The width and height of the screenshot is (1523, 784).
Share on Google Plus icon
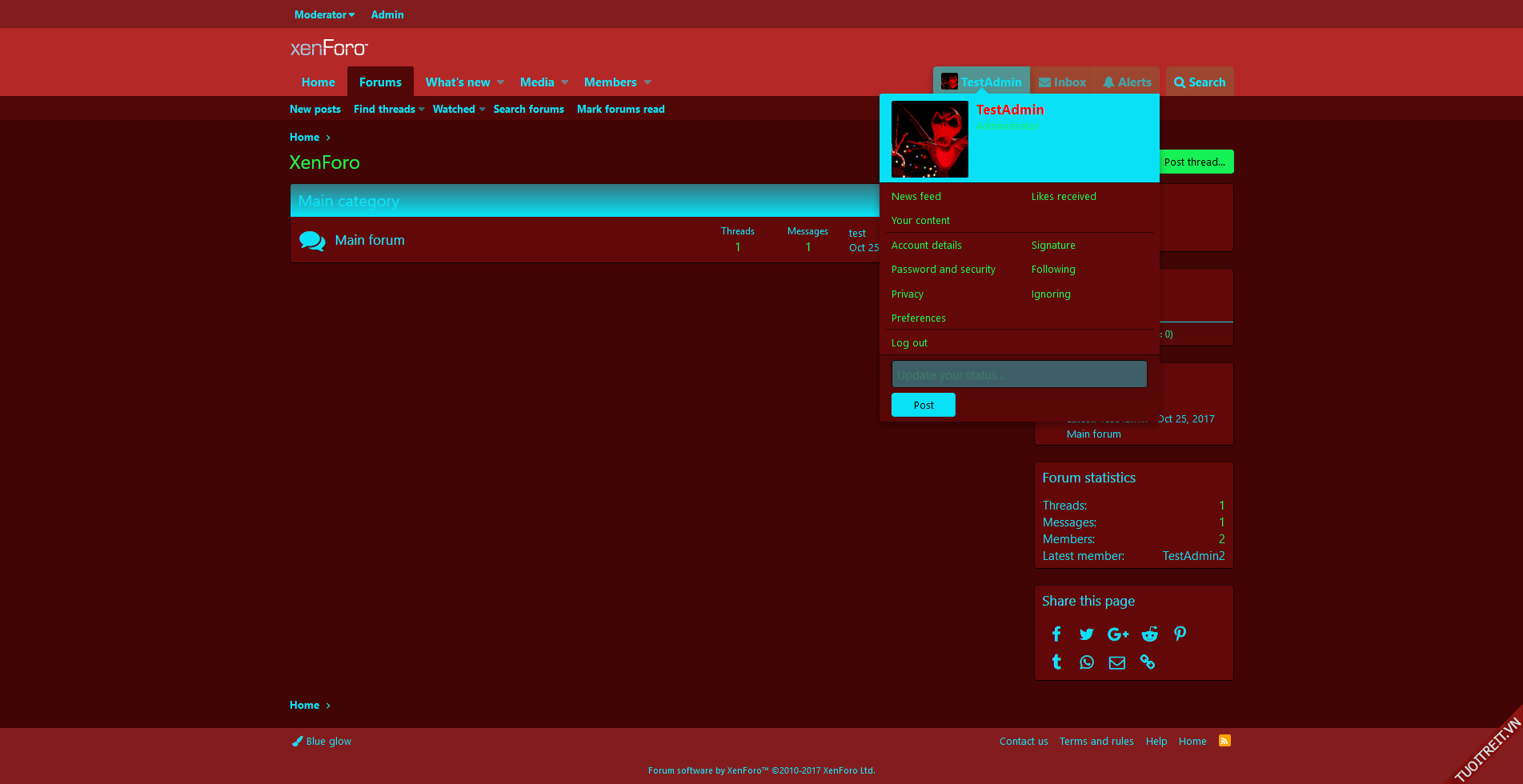pyautogui.click(x=1117, y=634)
